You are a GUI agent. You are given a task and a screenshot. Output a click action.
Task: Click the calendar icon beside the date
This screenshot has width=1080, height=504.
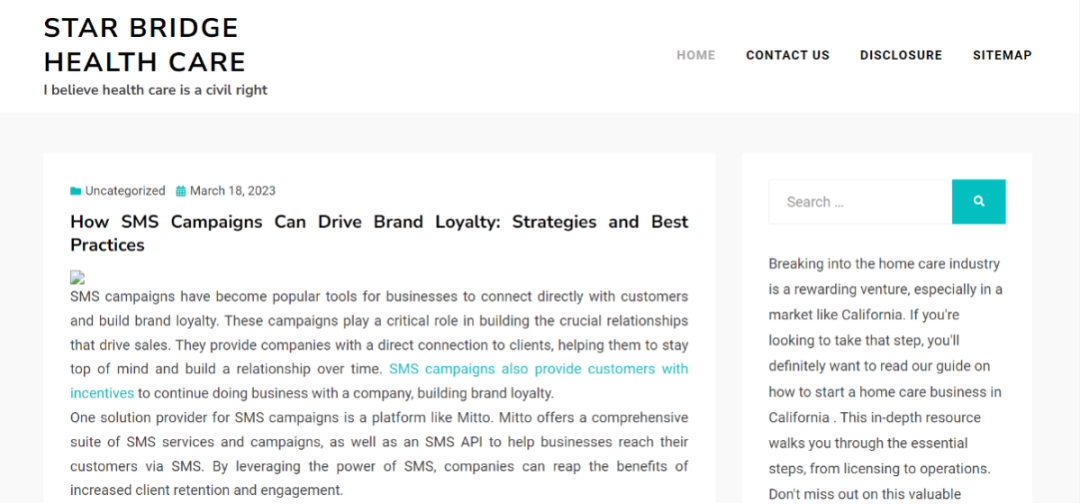(x=181, y=191)
